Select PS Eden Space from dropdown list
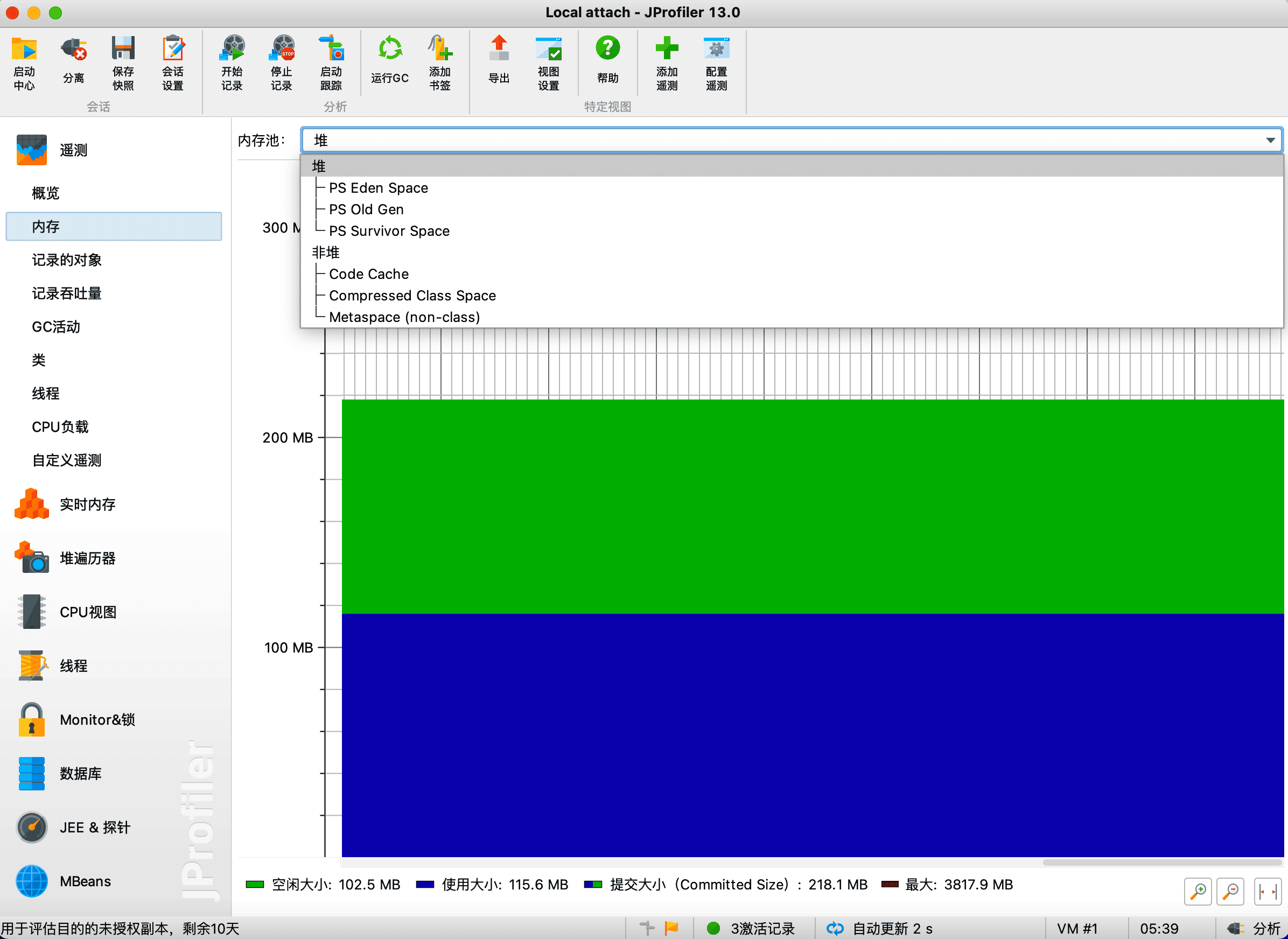 (378, 188)
